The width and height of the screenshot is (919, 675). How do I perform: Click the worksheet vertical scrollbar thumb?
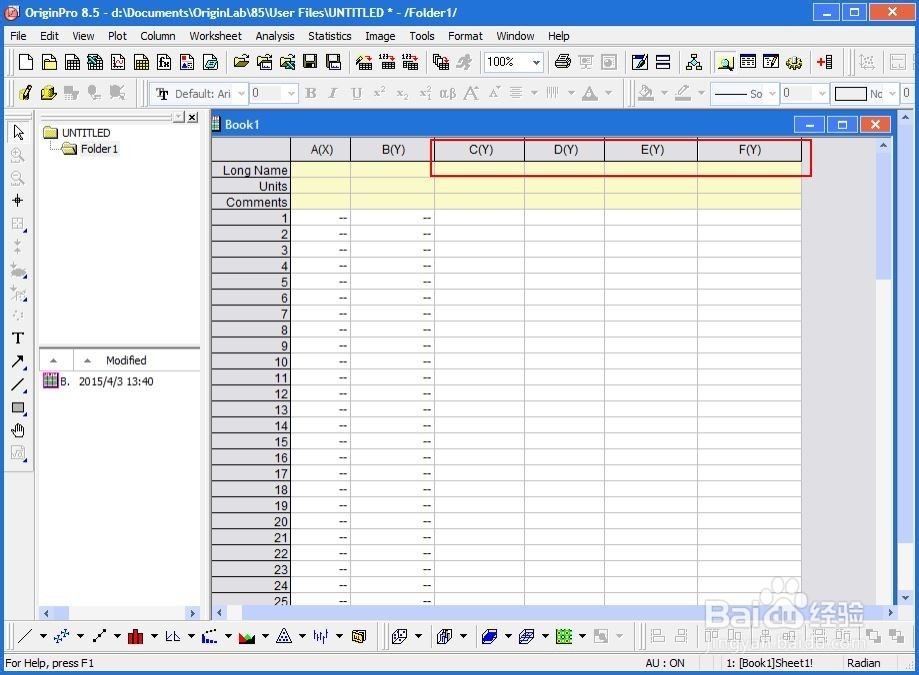coord(883,214)
